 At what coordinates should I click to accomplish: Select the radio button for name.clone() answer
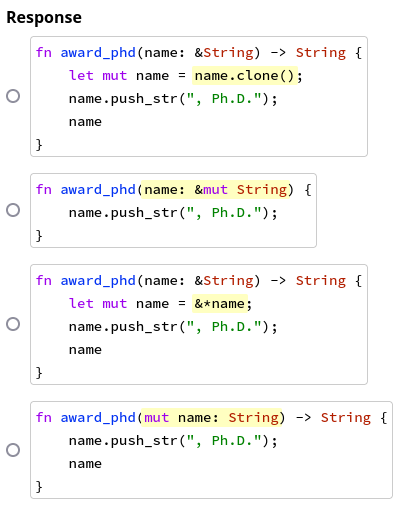coord(13,96)
